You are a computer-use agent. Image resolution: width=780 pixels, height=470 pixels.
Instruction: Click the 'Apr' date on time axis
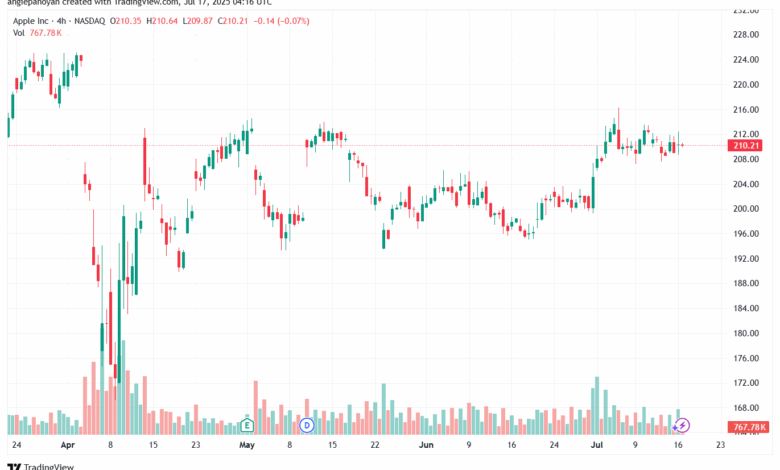[x=68, y=445]
